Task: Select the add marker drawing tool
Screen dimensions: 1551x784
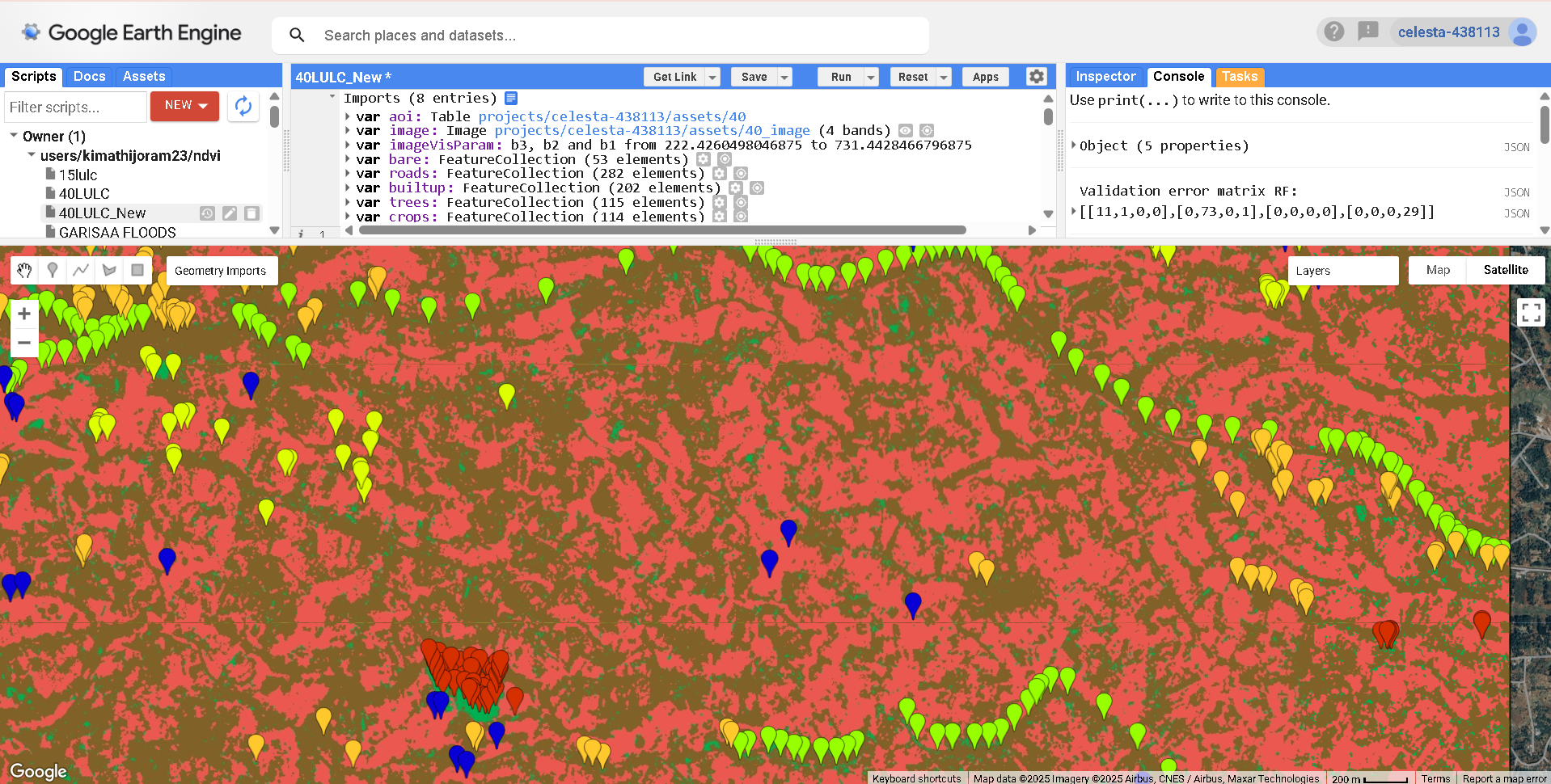Action: 53,271
